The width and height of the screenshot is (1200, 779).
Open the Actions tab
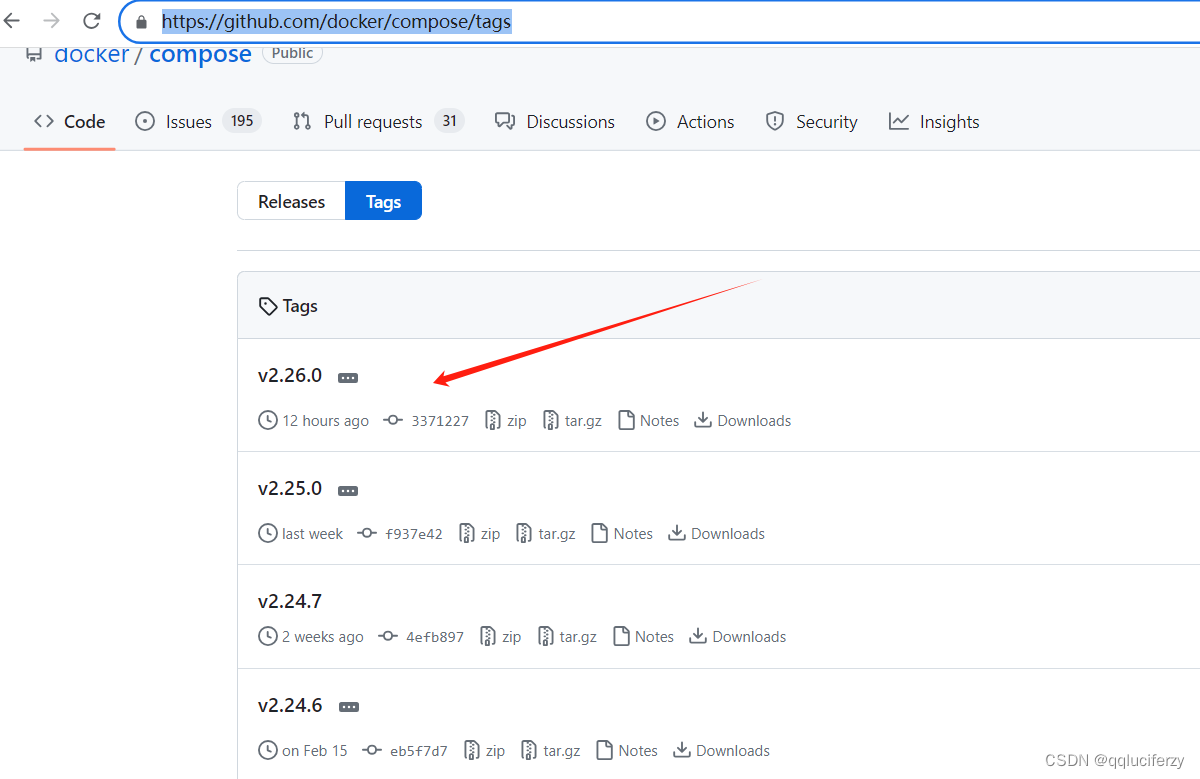[690, 122]
